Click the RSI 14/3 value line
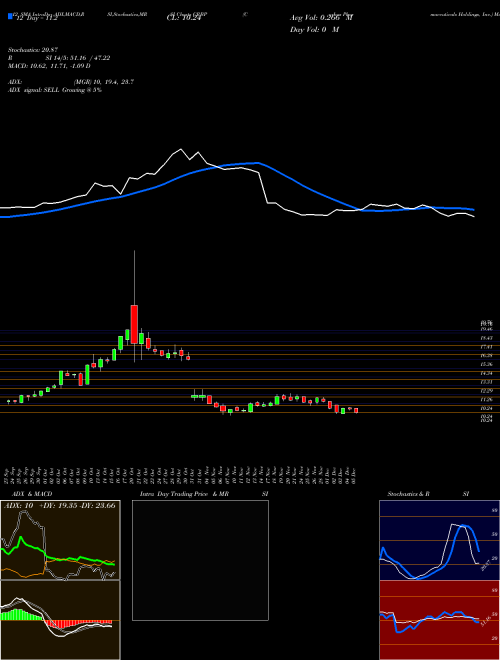Viewport: 500px width, 660px height. coord(59,58)
